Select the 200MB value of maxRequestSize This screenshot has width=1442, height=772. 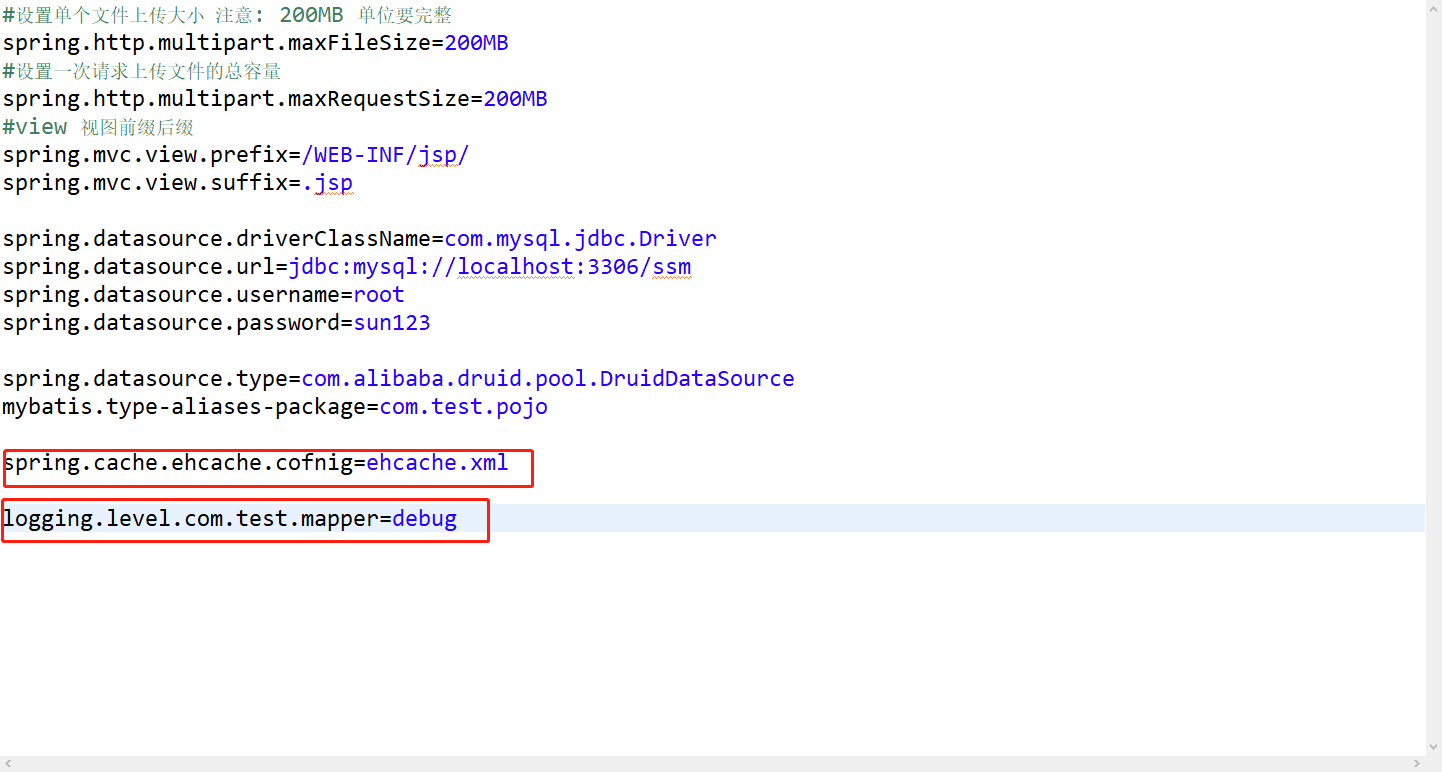click(x=516, y=99)
